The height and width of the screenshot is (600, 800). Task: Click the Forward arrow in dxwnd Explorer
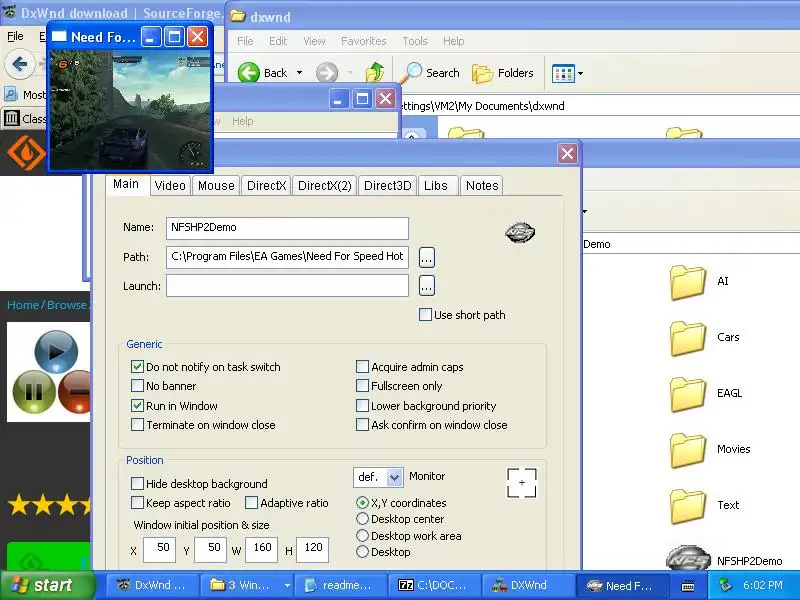point(327,72)
